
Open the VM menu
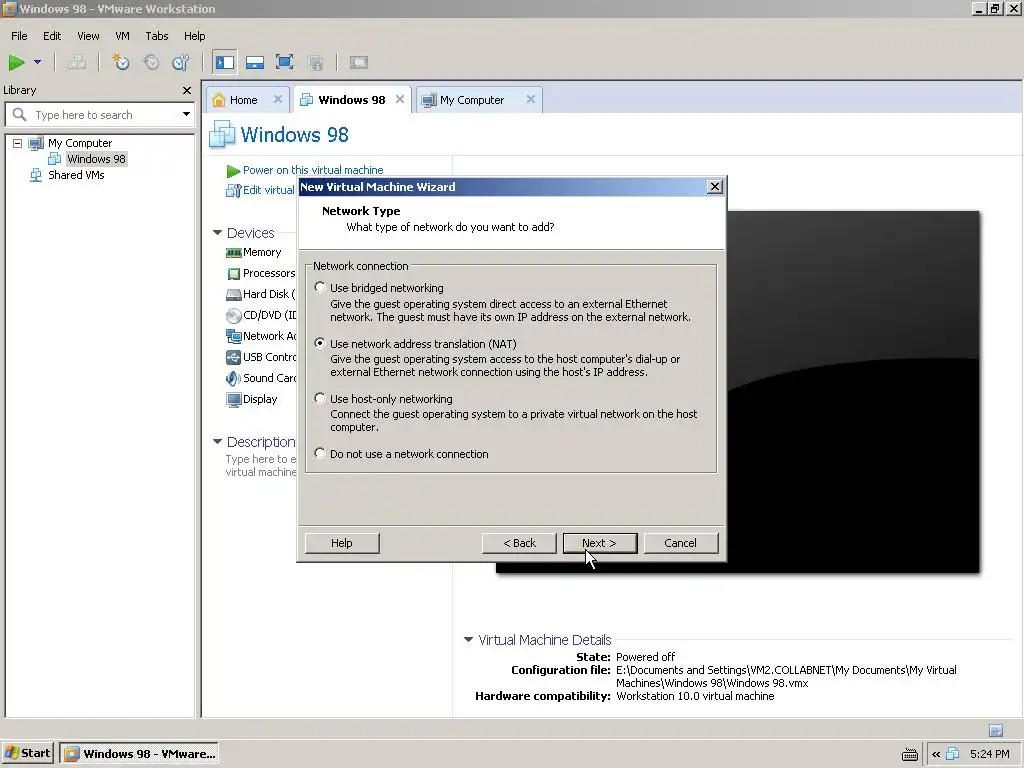point(122,36)
